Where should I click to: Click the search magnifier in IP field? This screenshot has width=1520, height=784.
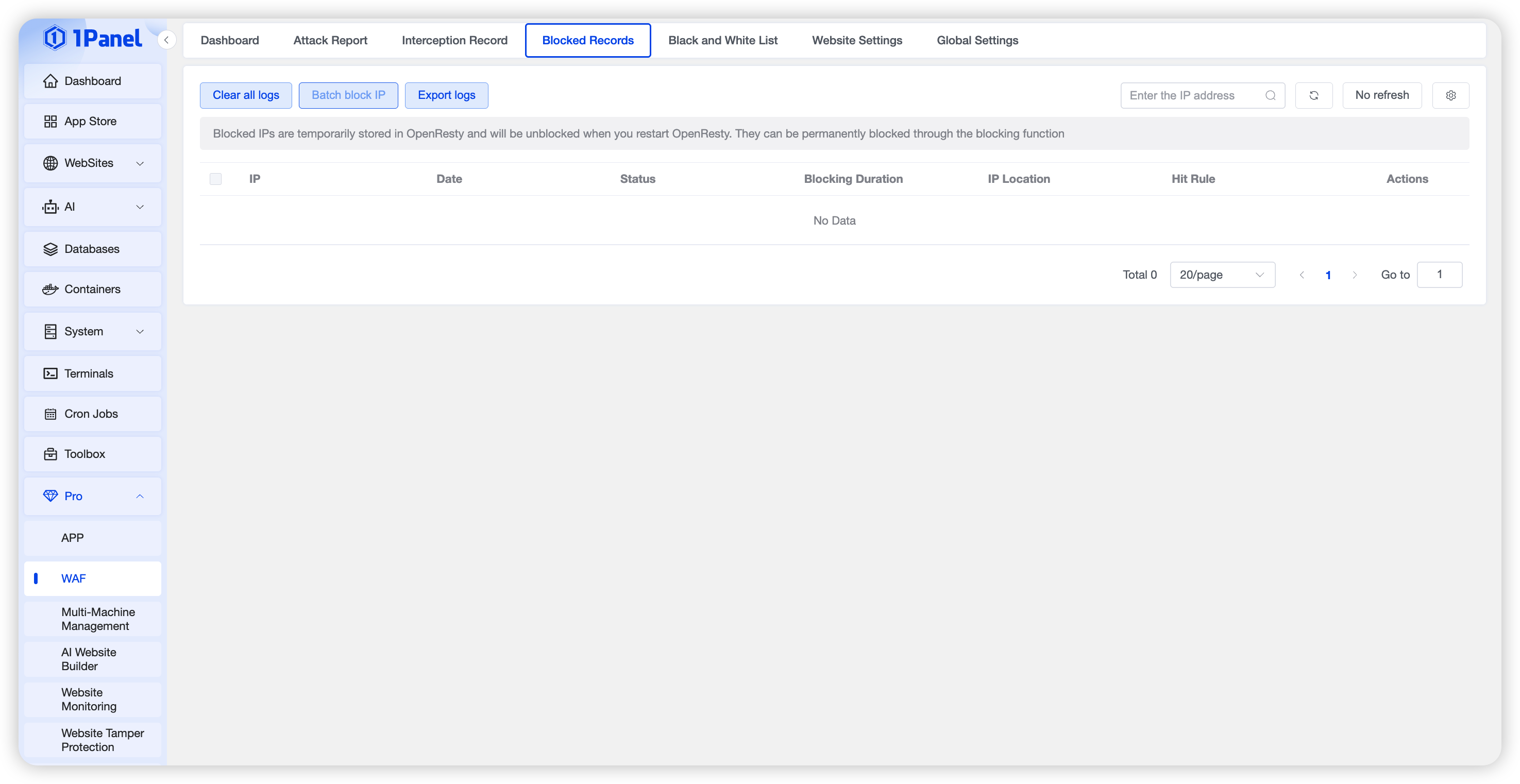[1271, 96]
